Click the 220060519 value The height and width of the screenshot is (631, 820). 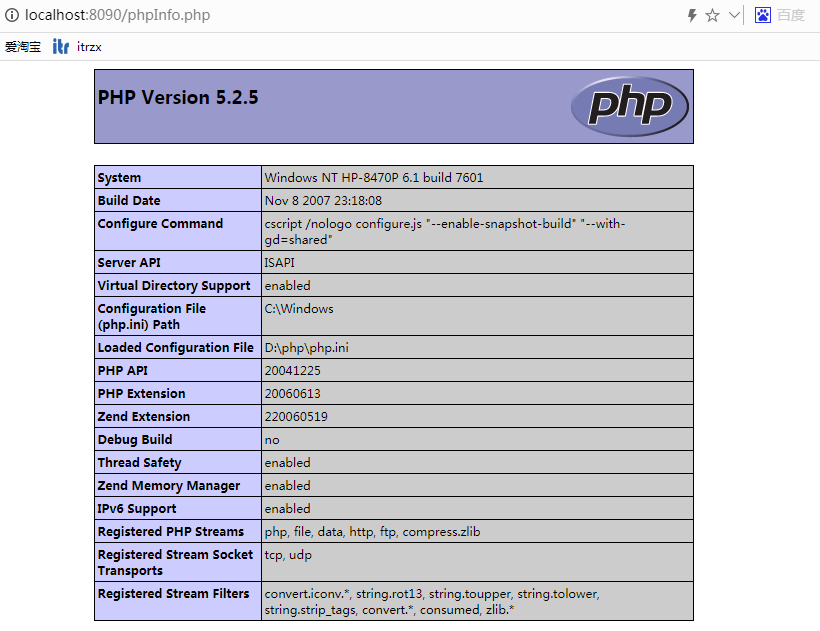click(296, 417)
